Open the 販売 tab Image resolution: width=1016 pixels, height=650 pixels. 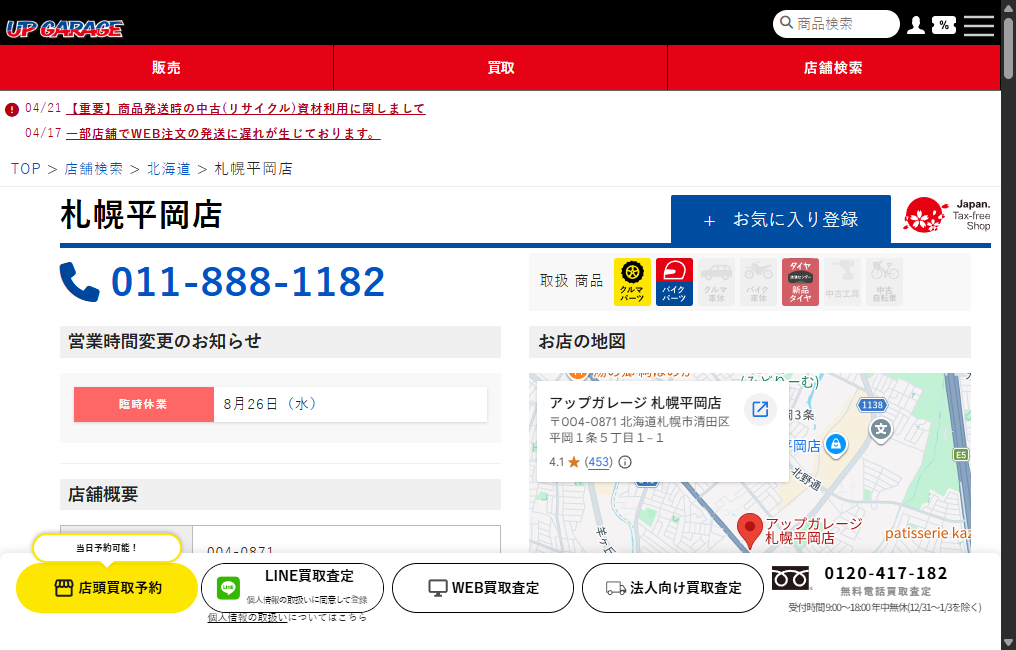tap(167, 67)
